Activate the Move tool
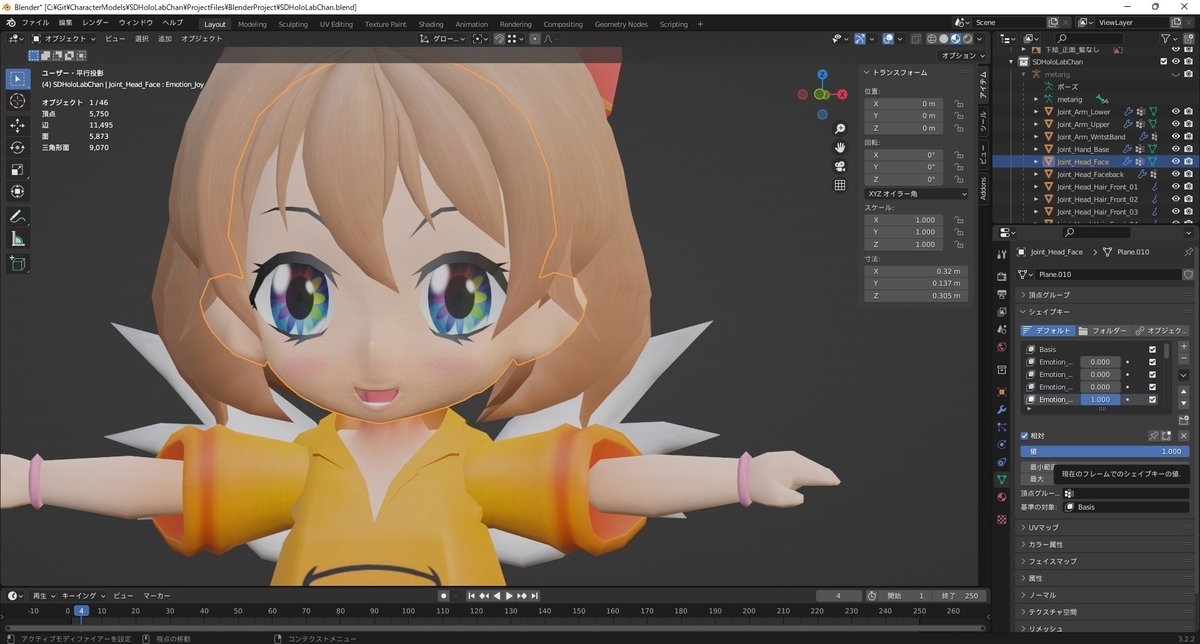The height and width of the screenshot is (644, 1200). point(18,125)
